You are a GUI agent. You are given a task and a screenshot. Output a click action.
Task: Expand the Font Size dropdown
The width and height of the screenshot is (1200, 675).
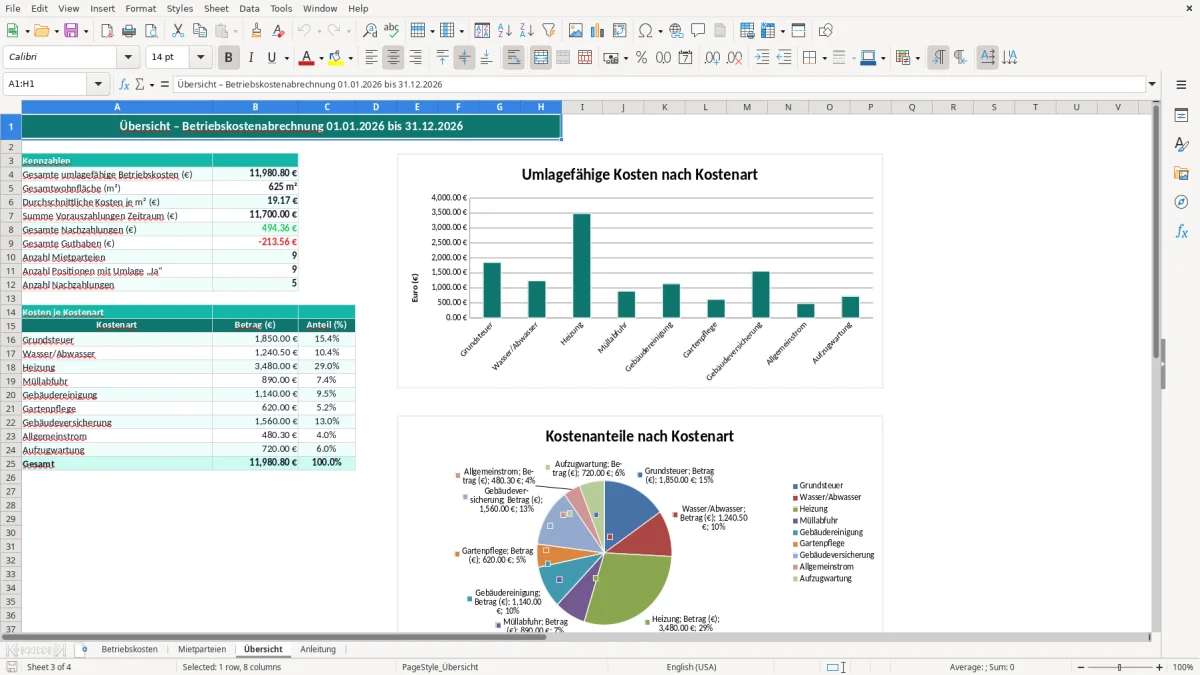pyautogui.click(x=200, y=58)
